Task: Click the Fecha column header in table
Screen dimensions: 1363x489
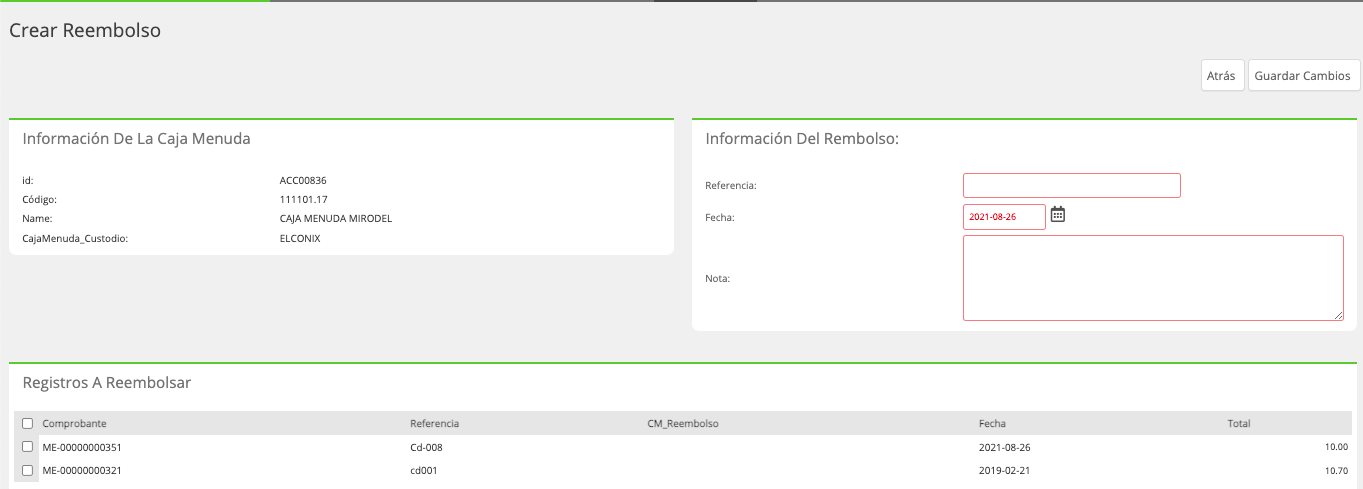Action: [x=992, y=424]
